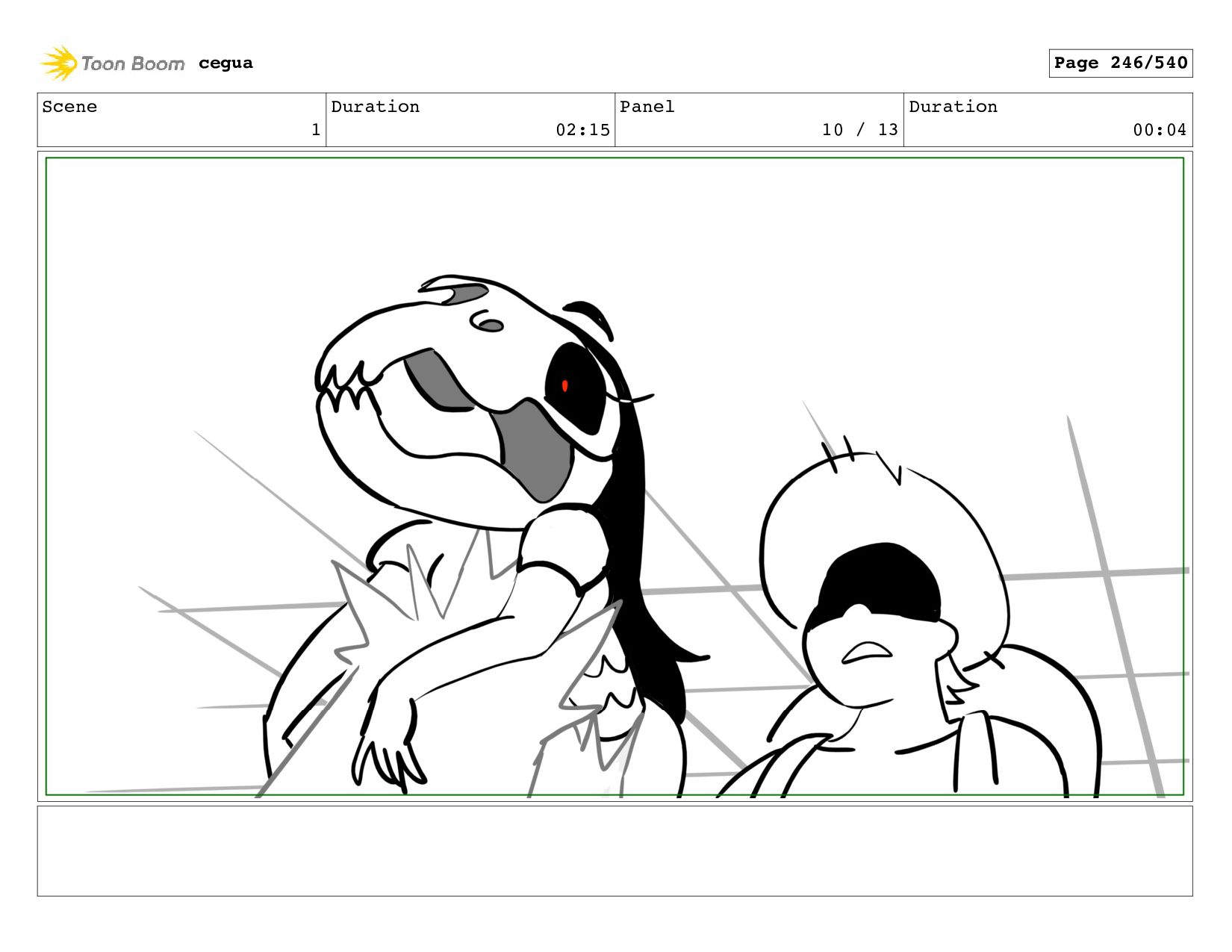Click the scene number '1' value

tap(316, 130)
